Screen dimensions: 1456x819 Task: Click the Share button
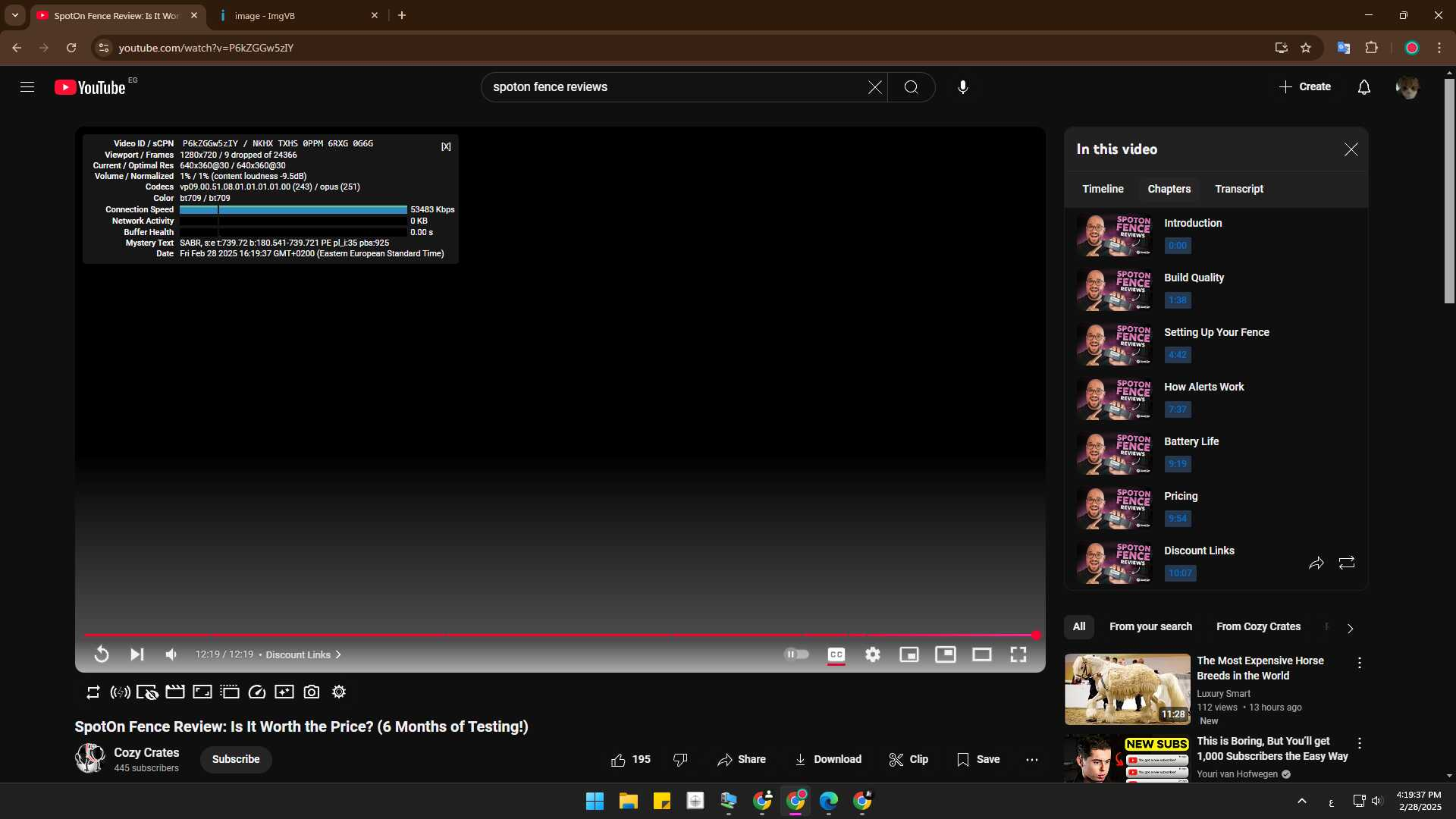click(x=742, y=760)
